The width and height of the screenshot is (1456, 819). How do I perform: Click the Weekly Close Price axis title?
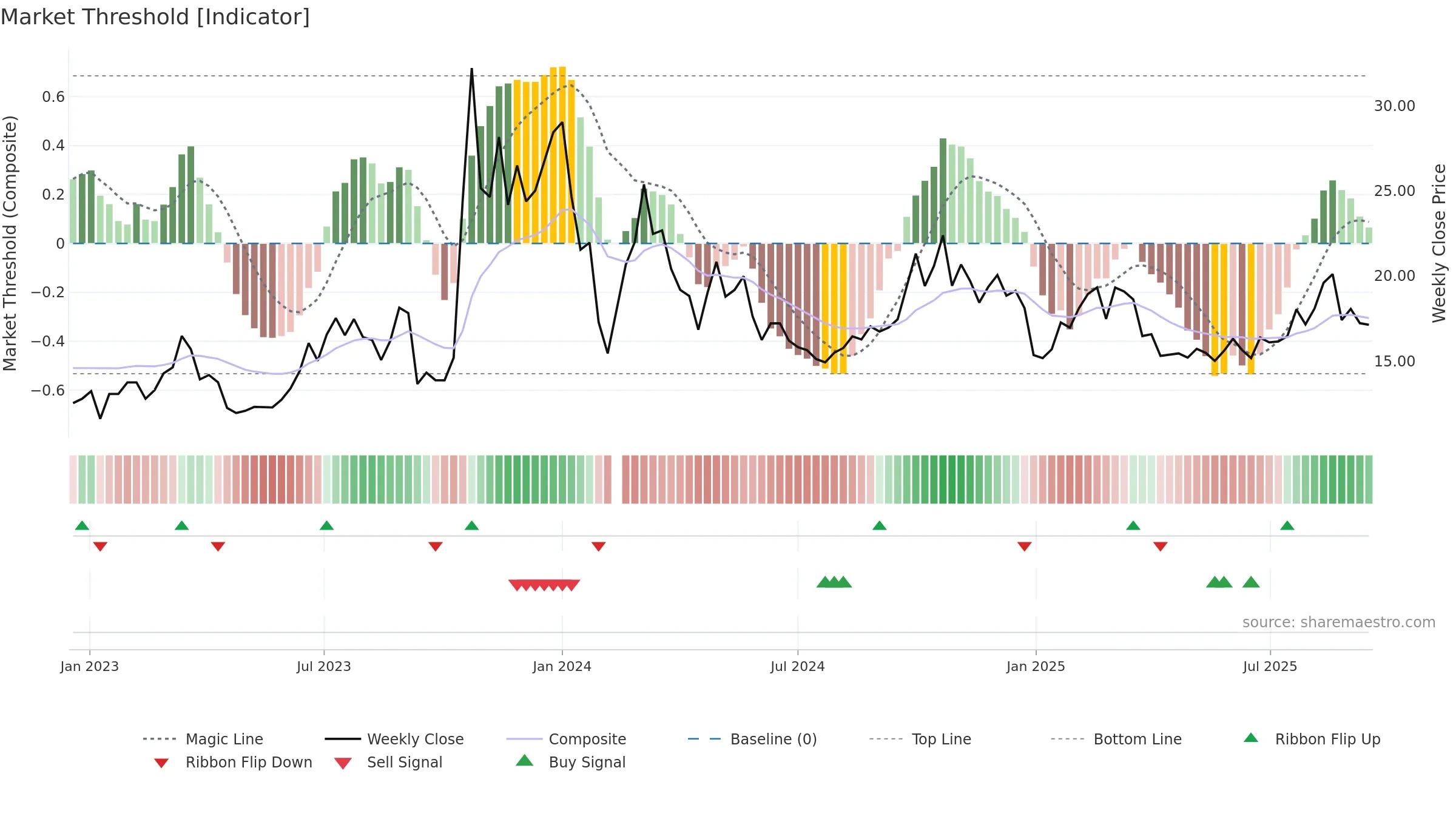pos(1439,243)
